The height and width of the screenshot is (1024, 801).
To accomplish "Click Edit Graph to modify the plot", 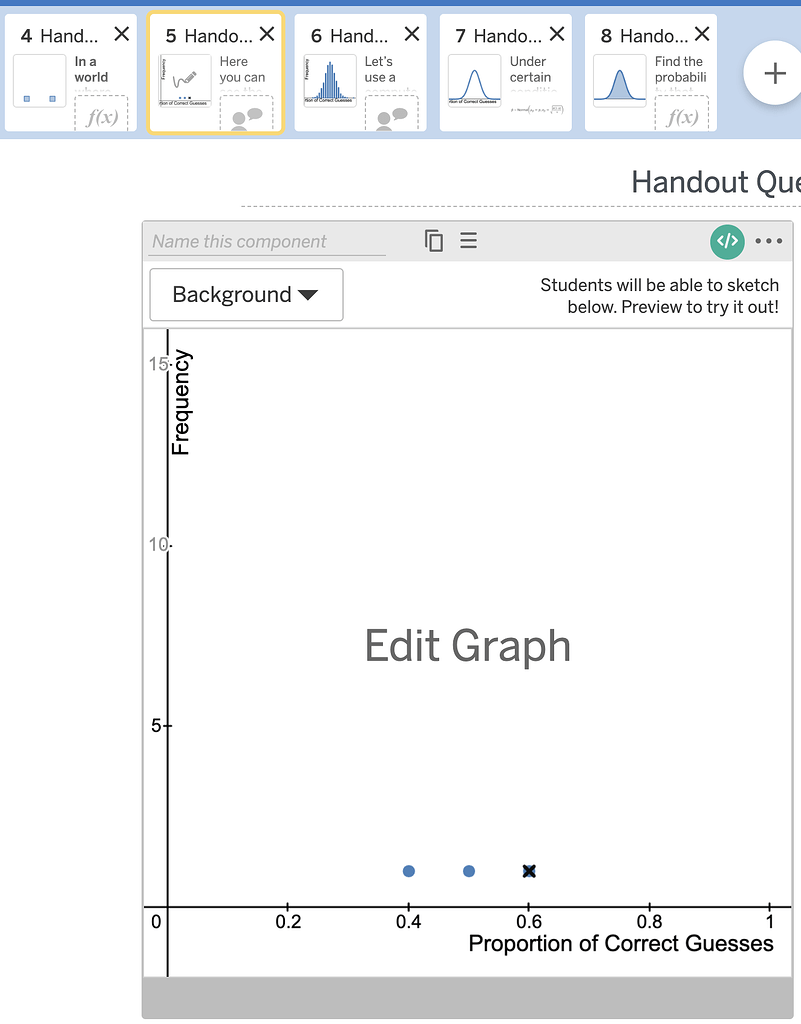I will coord(467,646).
